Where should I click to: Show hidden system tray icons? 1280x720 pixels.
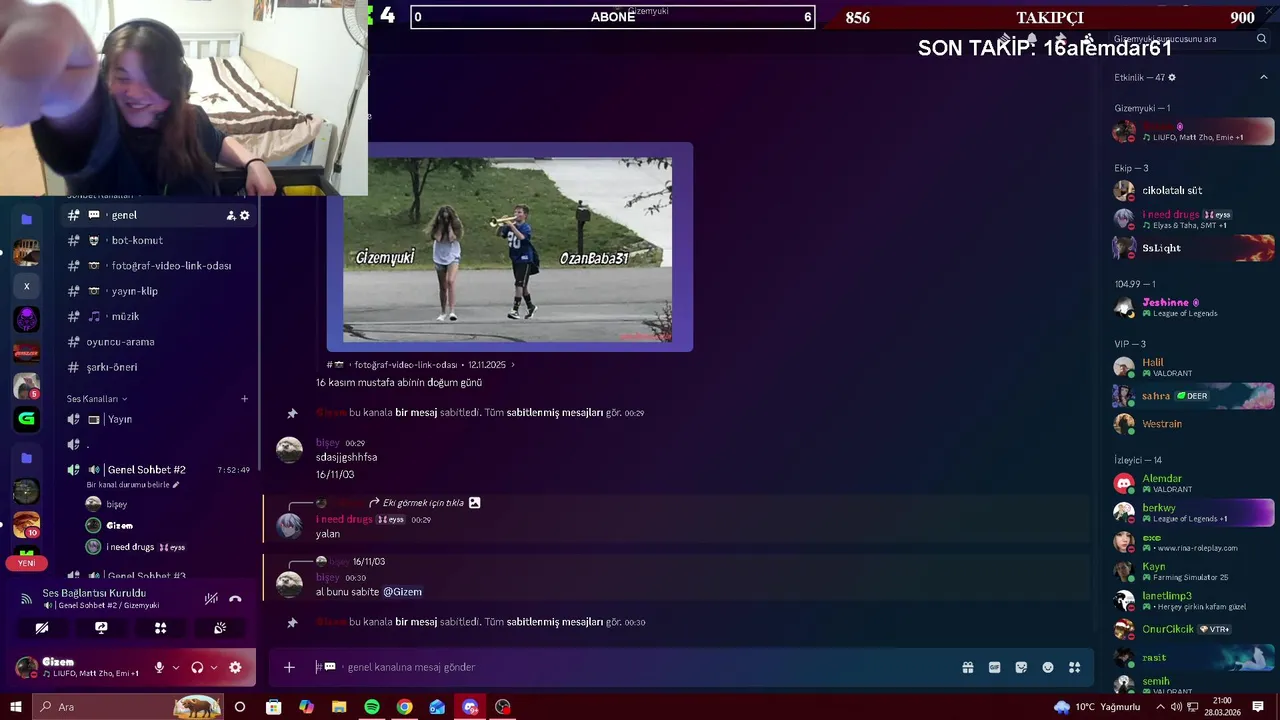click(x=1160, y=707)
